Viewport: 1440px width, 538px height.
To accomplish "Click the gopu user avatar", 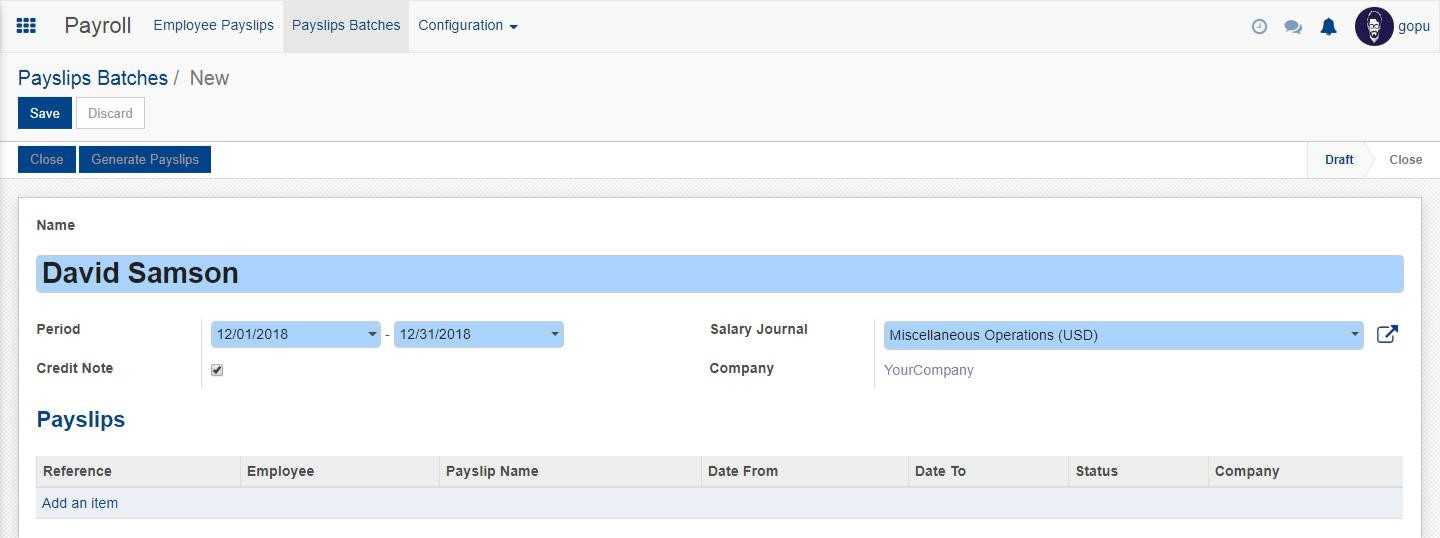I will (1373, 27).
